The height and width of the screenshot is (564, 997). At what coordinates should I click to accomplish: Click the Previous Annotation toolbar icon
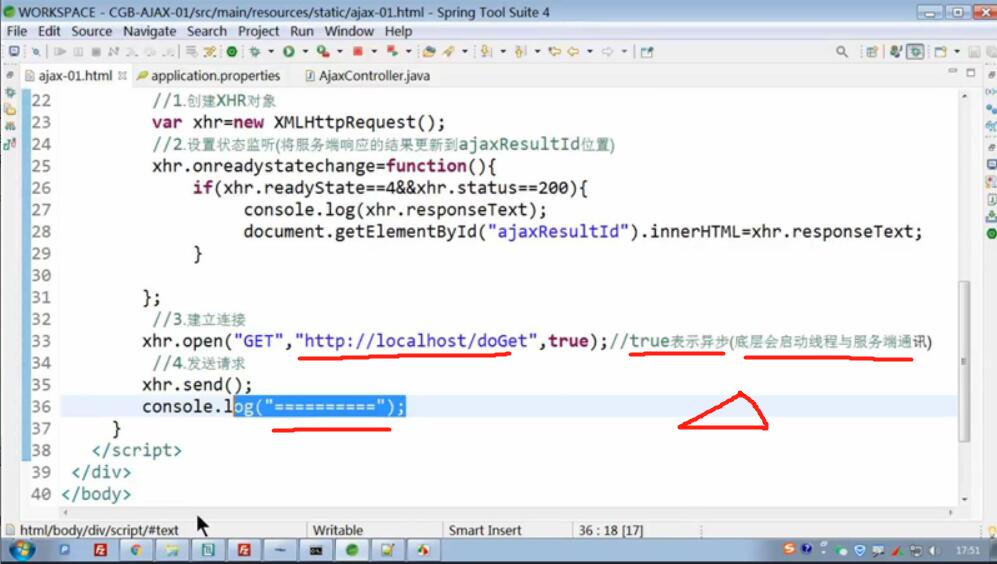[521, 52]
